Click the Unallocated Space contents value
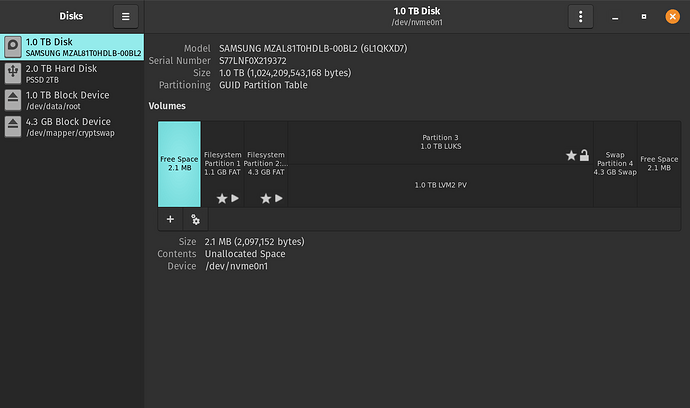Screen dimensions: 690x408 pos(245,254)
